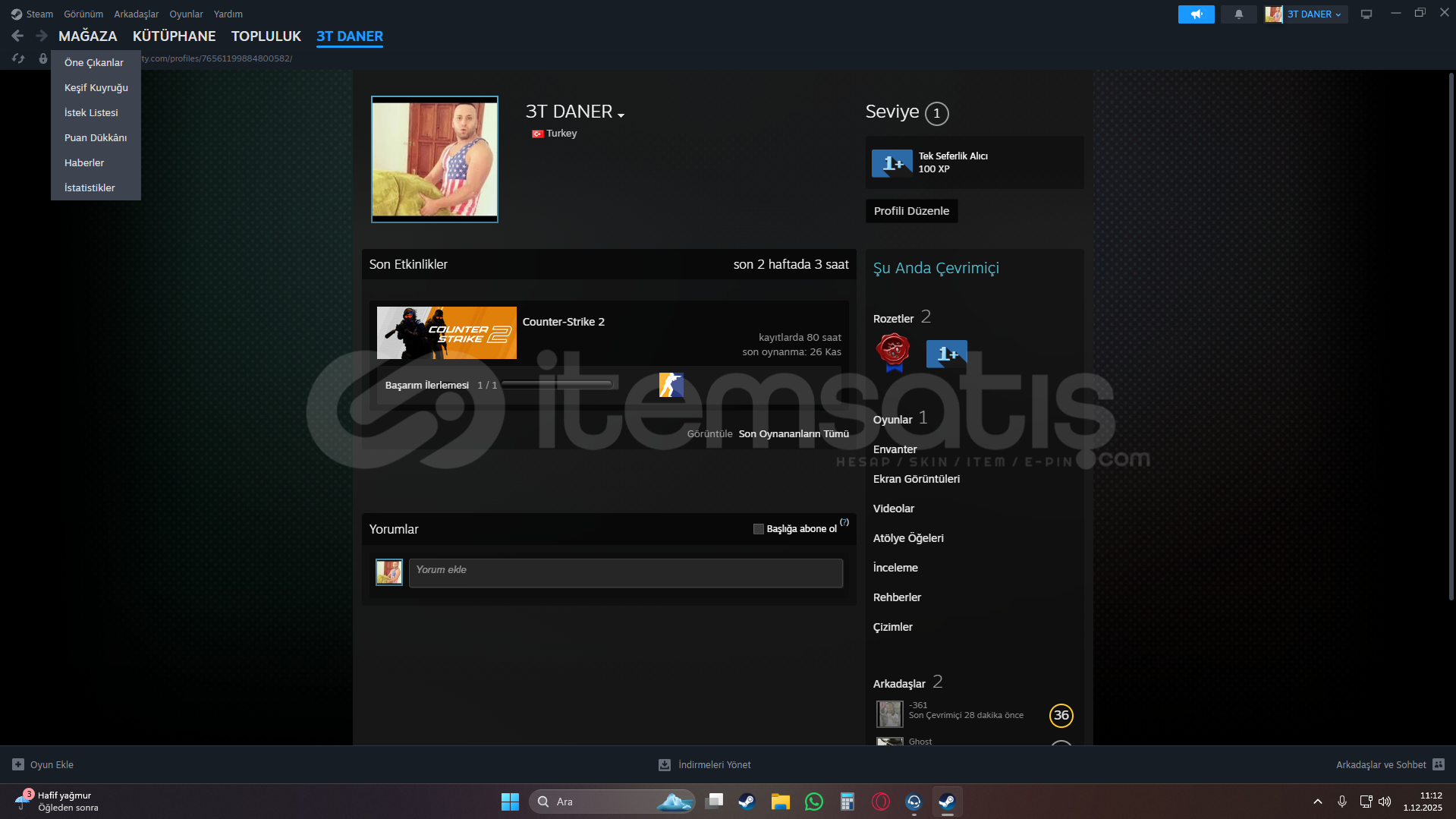Launch WhatsApp from the taskbar
Viewport: 1456px width, 819px height.
[x=814, y=802]
